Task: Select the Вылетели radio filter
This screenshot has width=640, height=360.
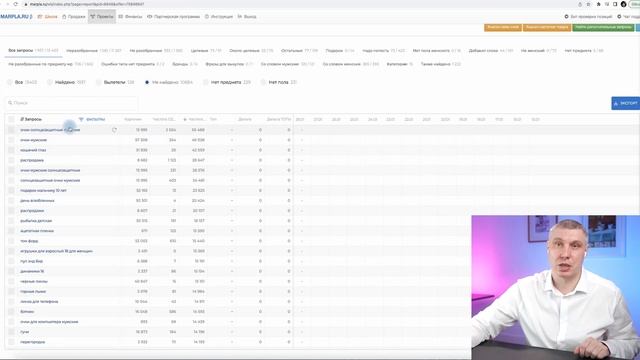Action: [99, 82]
